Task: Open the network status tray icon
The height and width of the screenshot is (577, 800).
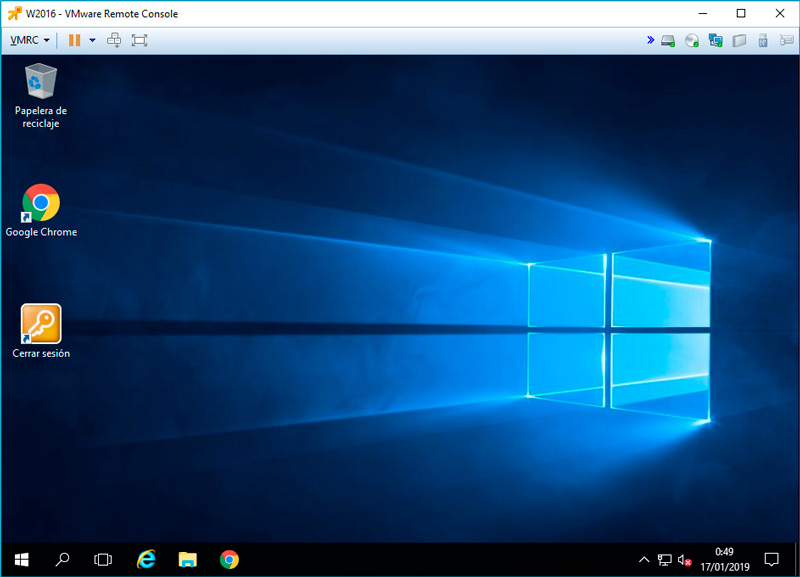Action: 664,560
